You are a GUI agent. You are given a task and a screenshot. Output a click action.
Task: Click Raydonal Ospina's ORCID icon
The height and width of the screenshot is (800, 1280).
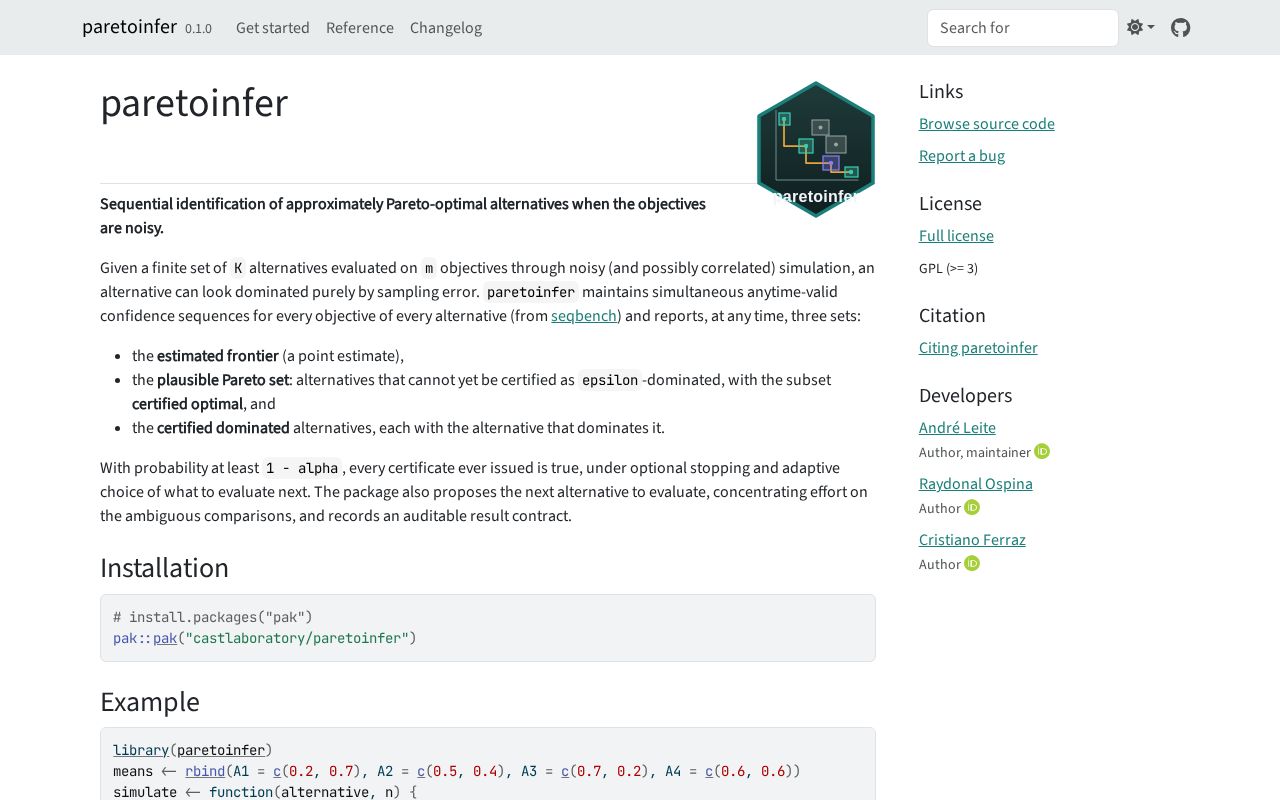[x=972, y=508]
